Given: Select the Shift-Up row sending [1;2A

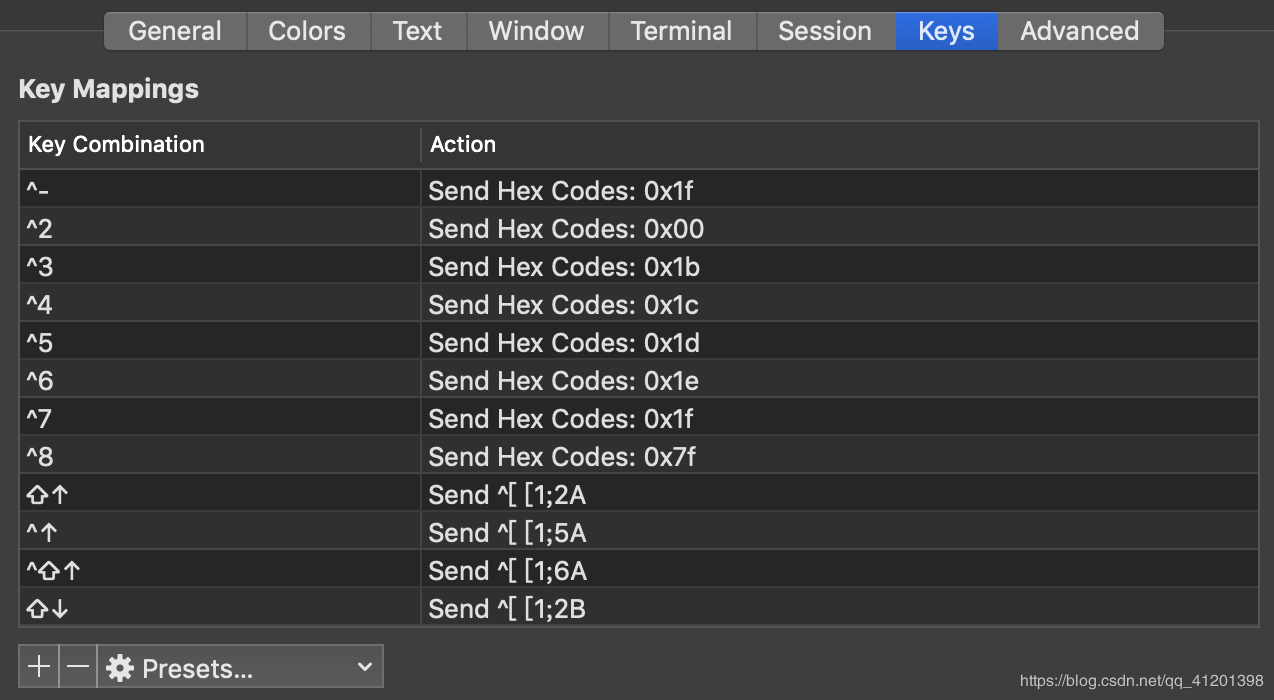Looking at the screenshot, I should (638, 495).
